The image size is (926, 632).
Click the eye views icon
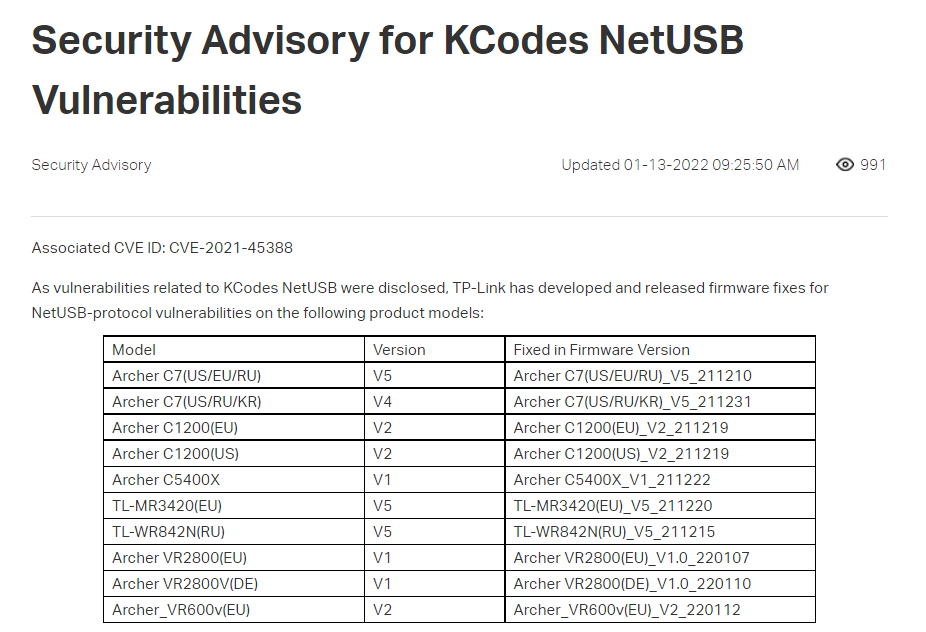tap(845, 165)
